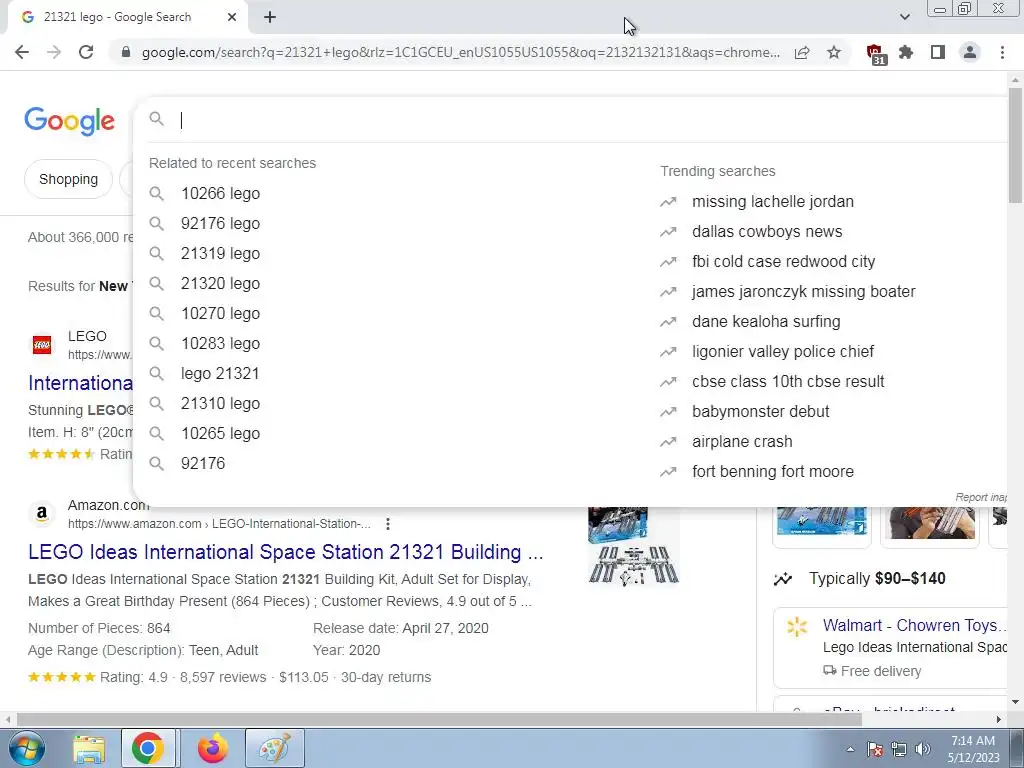This screenshot has width=1024, height=768.
Task: Open the Chrome profile avatar
Action: click(x=970, y=52)
